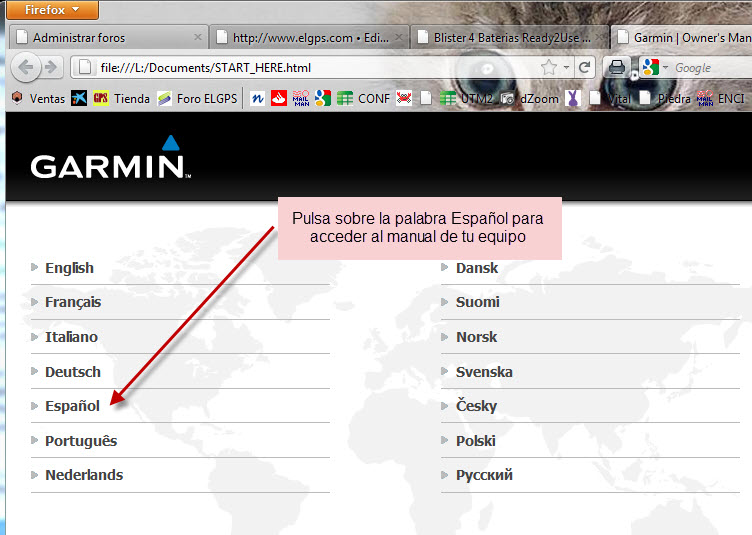Switch to the elgps.com Edi... tab
Screen dimensions: 752x535
tap(309, 37)
